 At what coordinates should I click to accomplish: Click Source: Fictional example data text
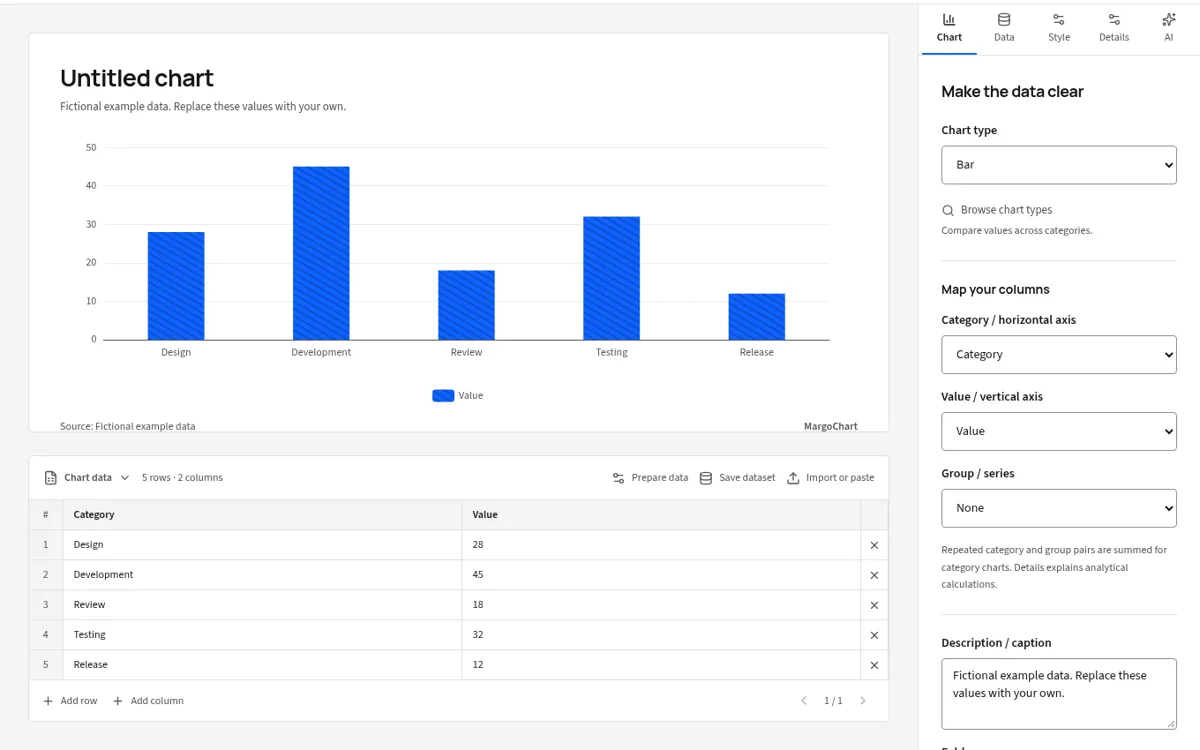128,426
